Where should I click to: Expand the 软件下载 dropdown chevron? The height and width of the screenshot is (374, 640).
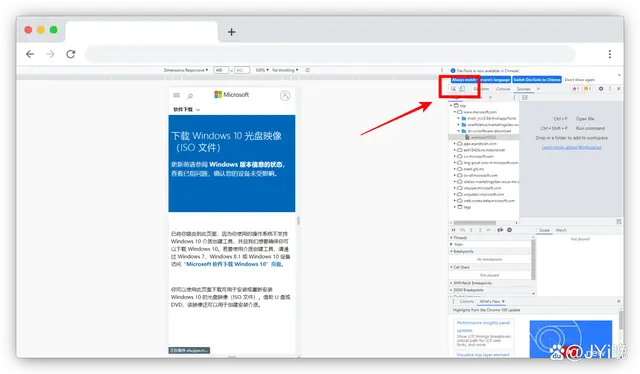click(198, 110)
